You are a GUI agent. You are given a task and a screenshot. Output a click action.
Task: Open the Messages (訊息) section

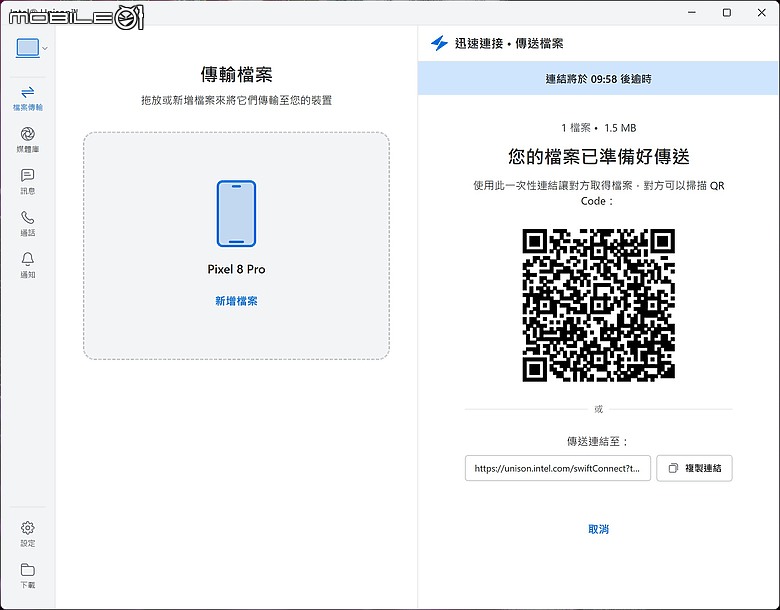tap(27, 182)
